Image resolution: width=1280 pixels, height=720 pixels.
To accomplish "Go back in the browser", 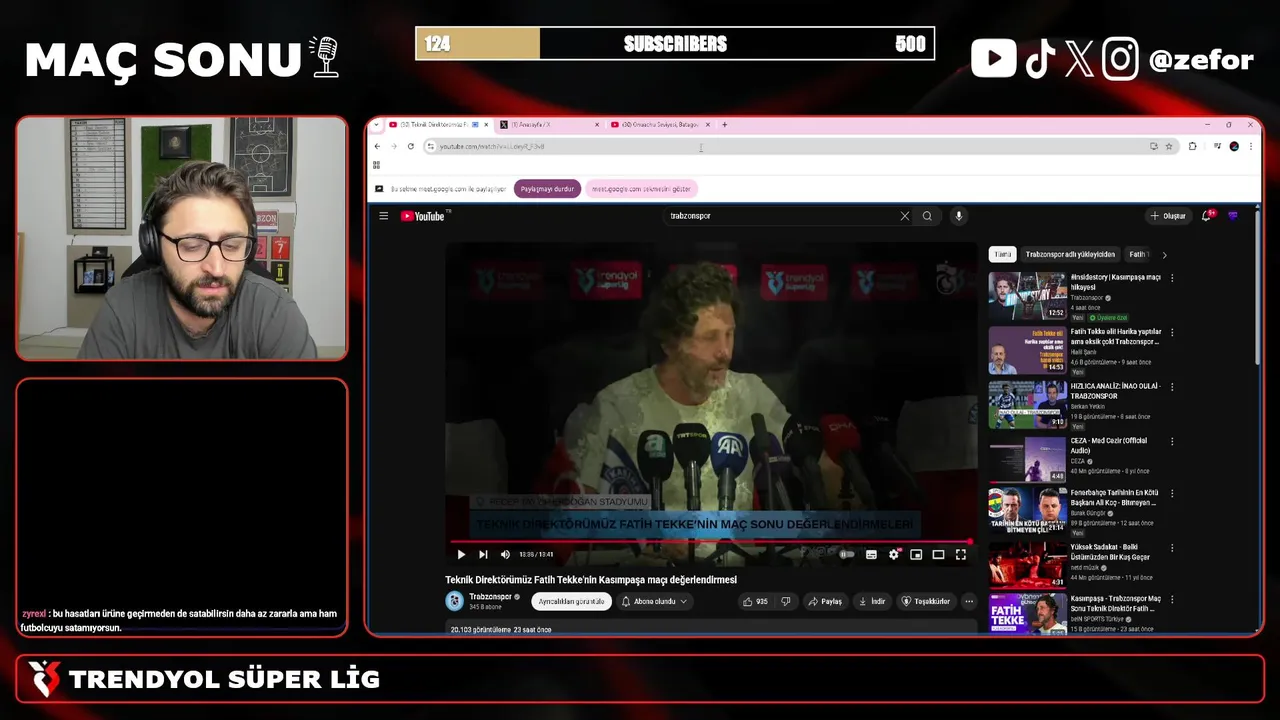I will (x=377, y=146).
